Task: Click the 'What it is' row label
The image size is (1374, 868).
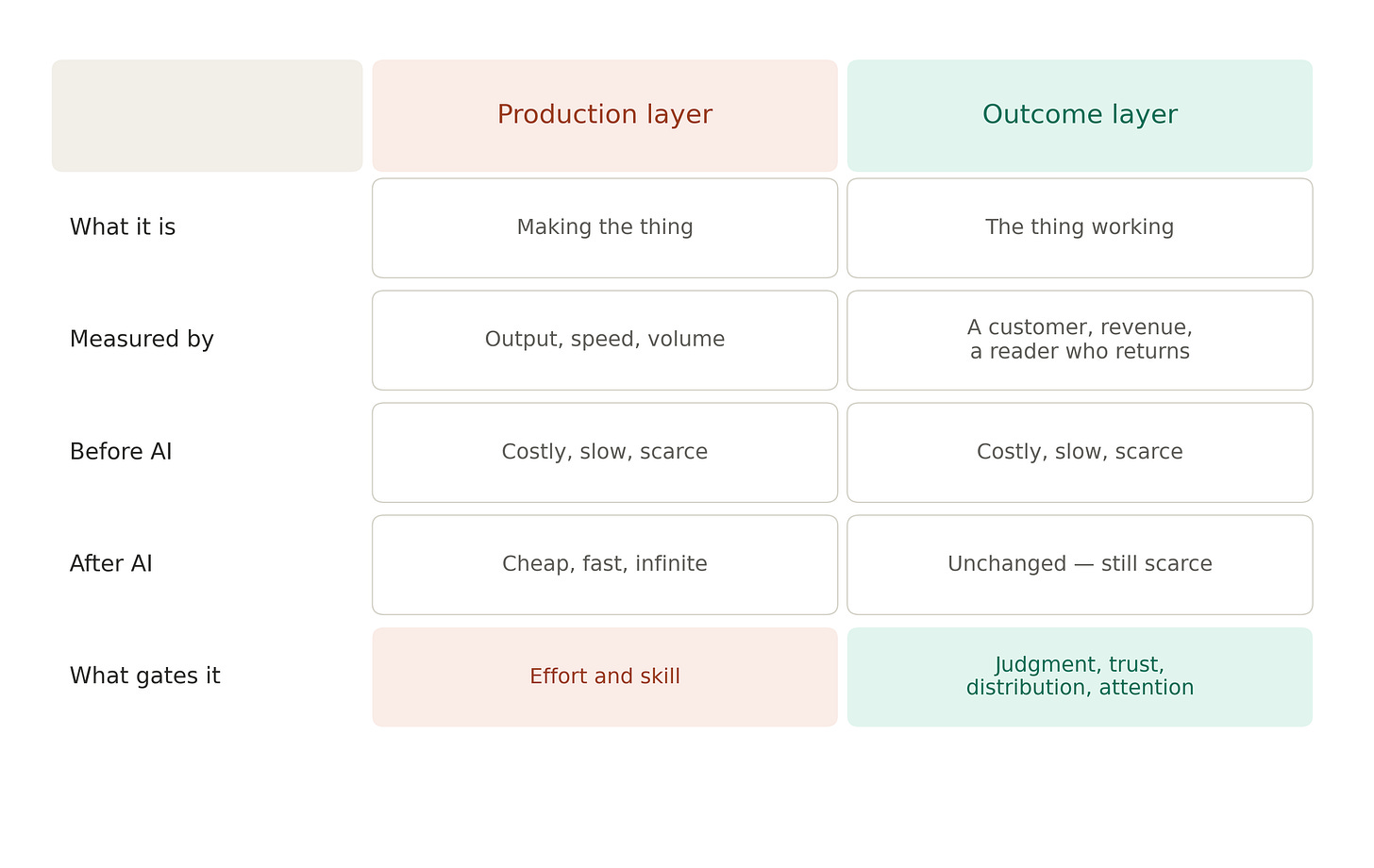Action: pyautogui.click(x=123, y=227)
